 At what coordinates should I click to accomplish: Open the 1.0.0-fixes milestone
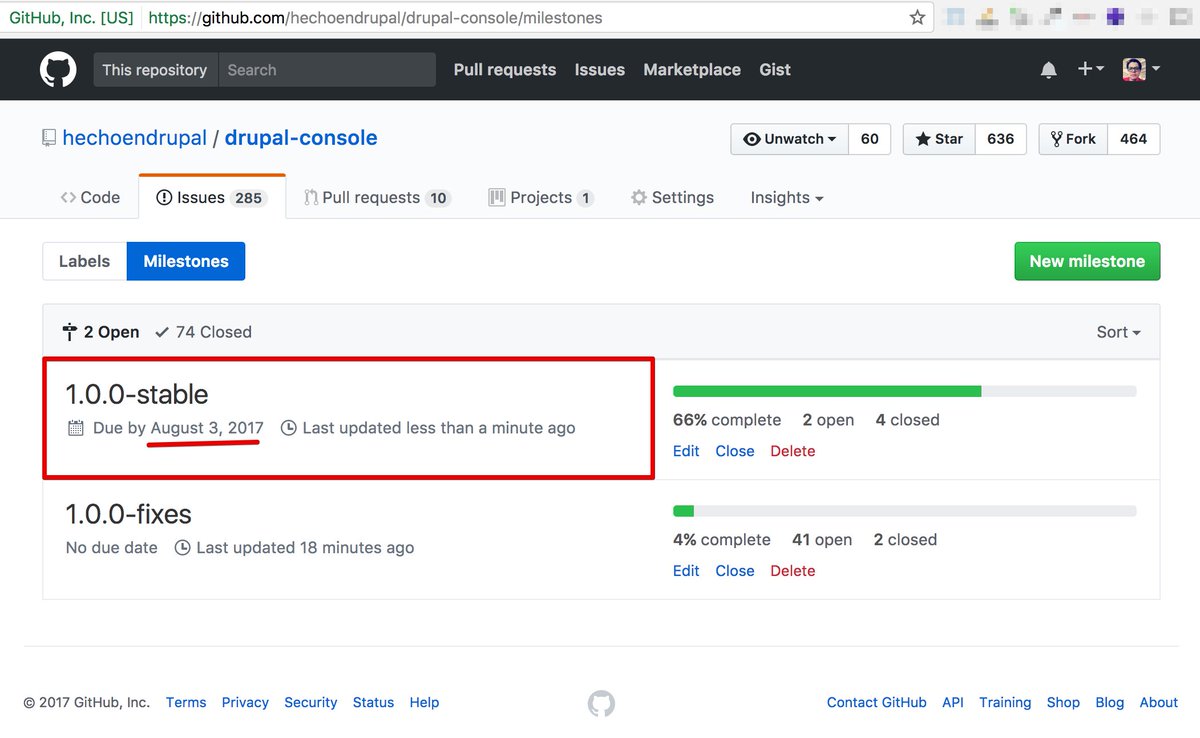[x=128, y=514]
